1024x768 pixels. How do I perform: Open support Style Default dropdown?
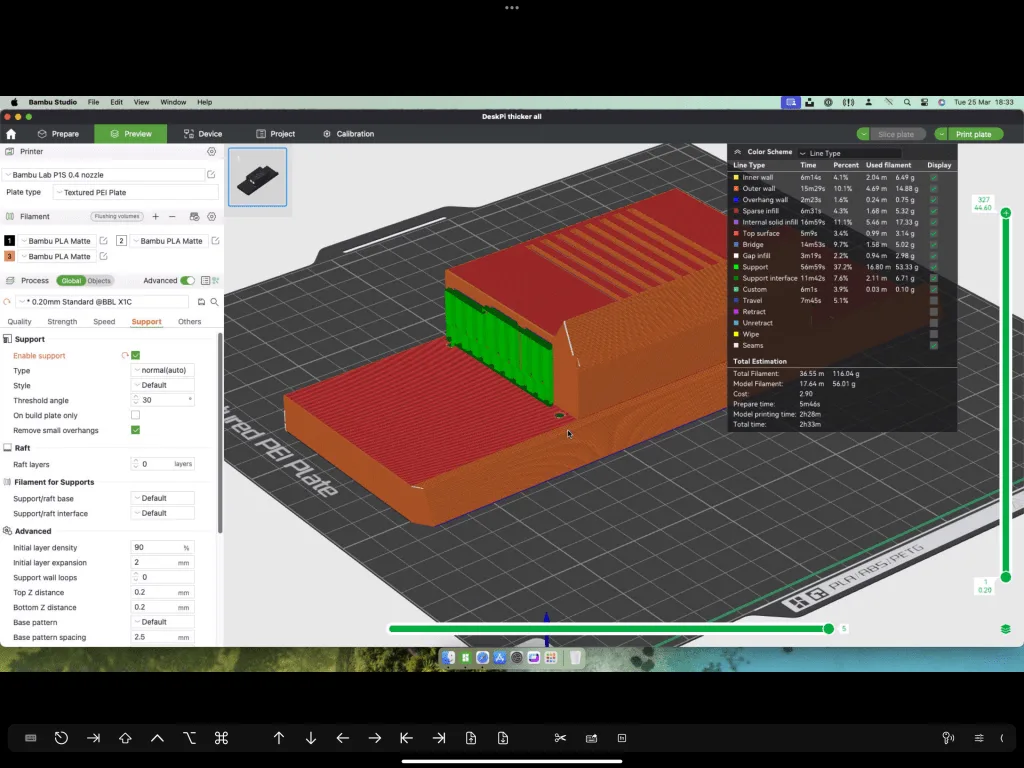click(x=163, y=385)
